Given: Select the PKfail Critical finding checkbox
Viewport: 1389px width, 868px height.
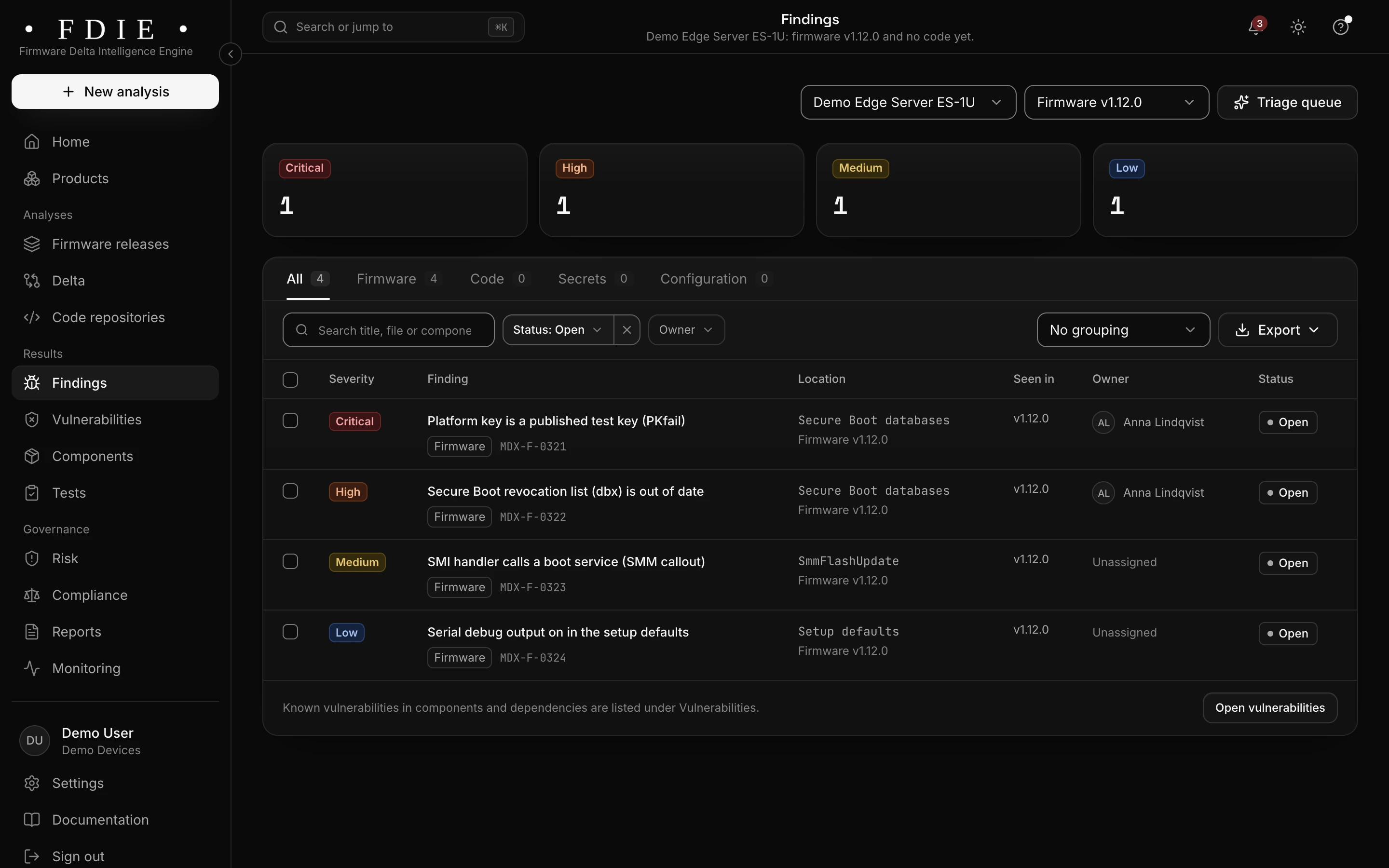Looking at the screenshot, I should (x=290, y=421).
